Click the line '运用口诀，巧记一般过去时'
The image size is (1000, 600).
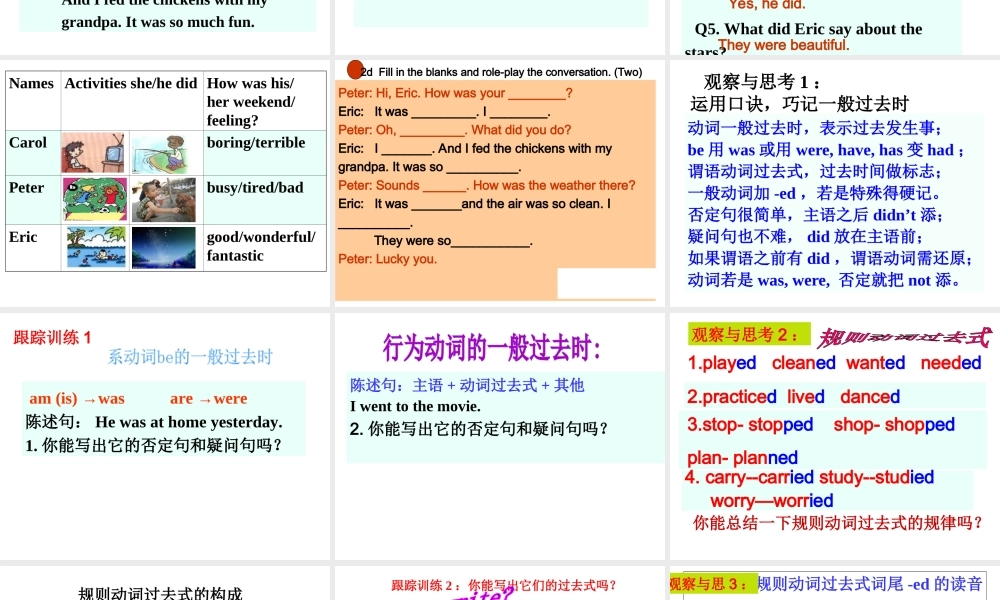(x=799, y=104)
